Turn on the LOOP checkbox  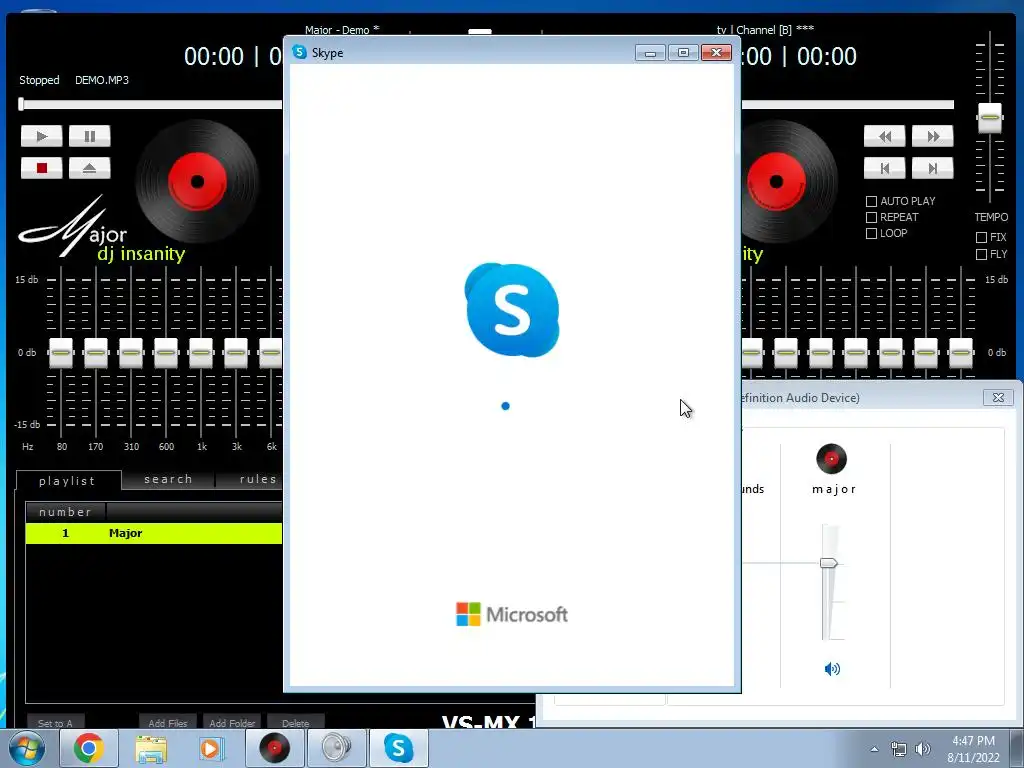click(x=871, y=233)
